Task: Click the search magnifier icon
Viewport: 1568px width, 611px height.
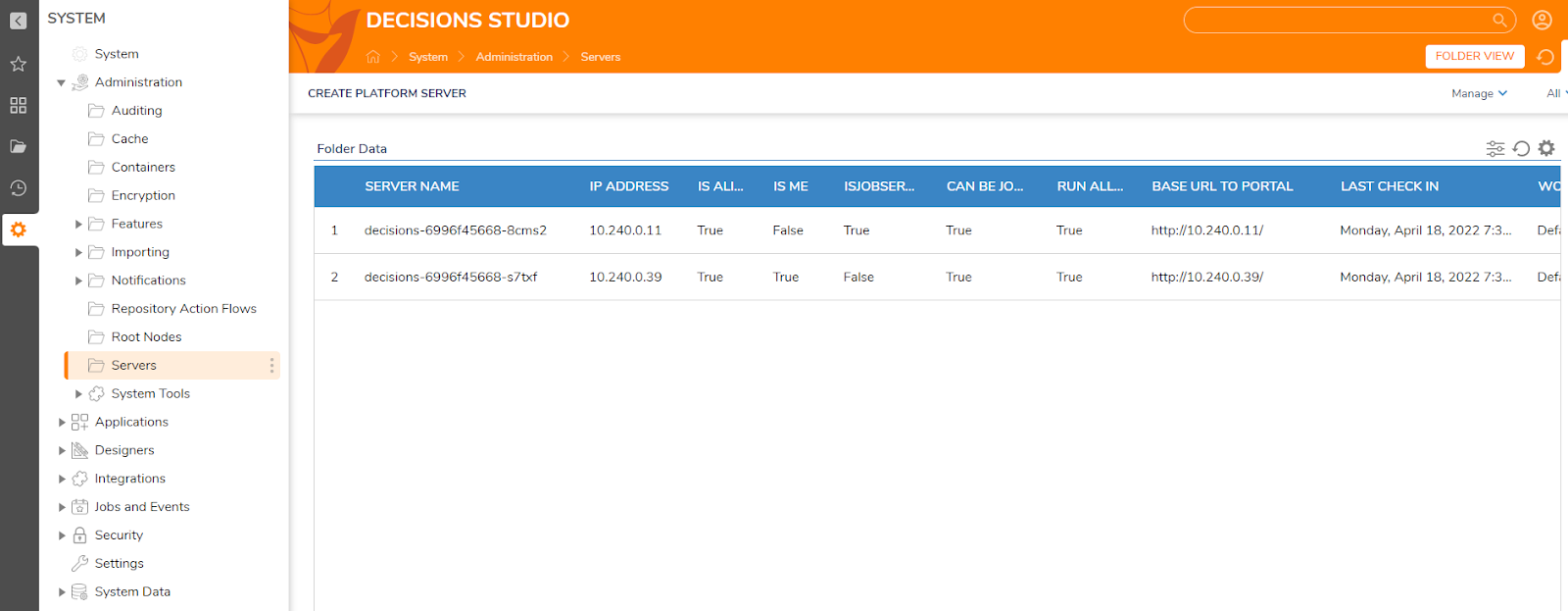Action: click(x=1499, y=20)
